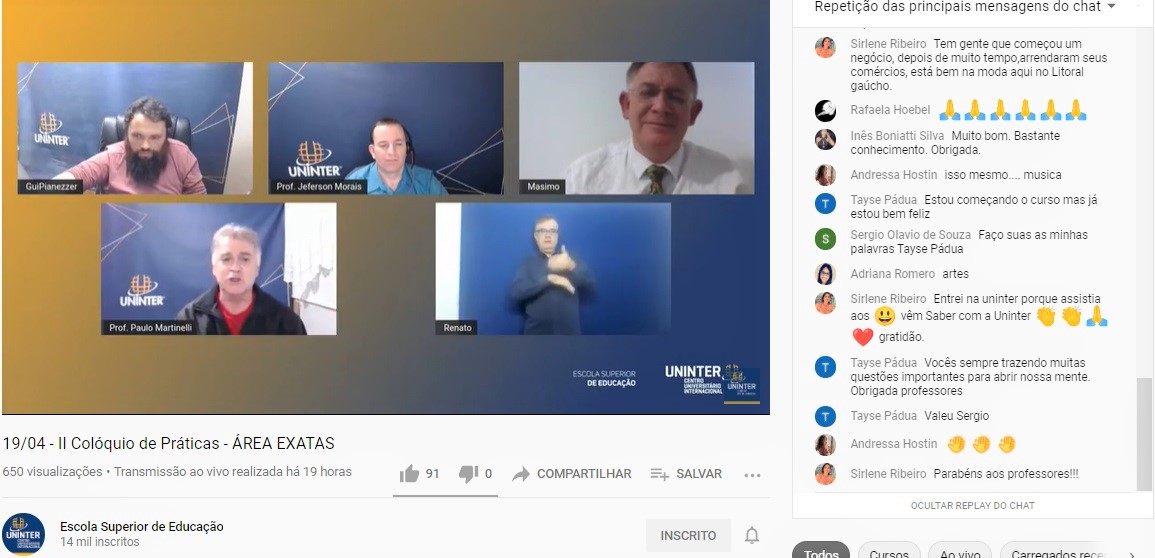Click Rafaela Hoebel's chat avatar

[825, 110]
